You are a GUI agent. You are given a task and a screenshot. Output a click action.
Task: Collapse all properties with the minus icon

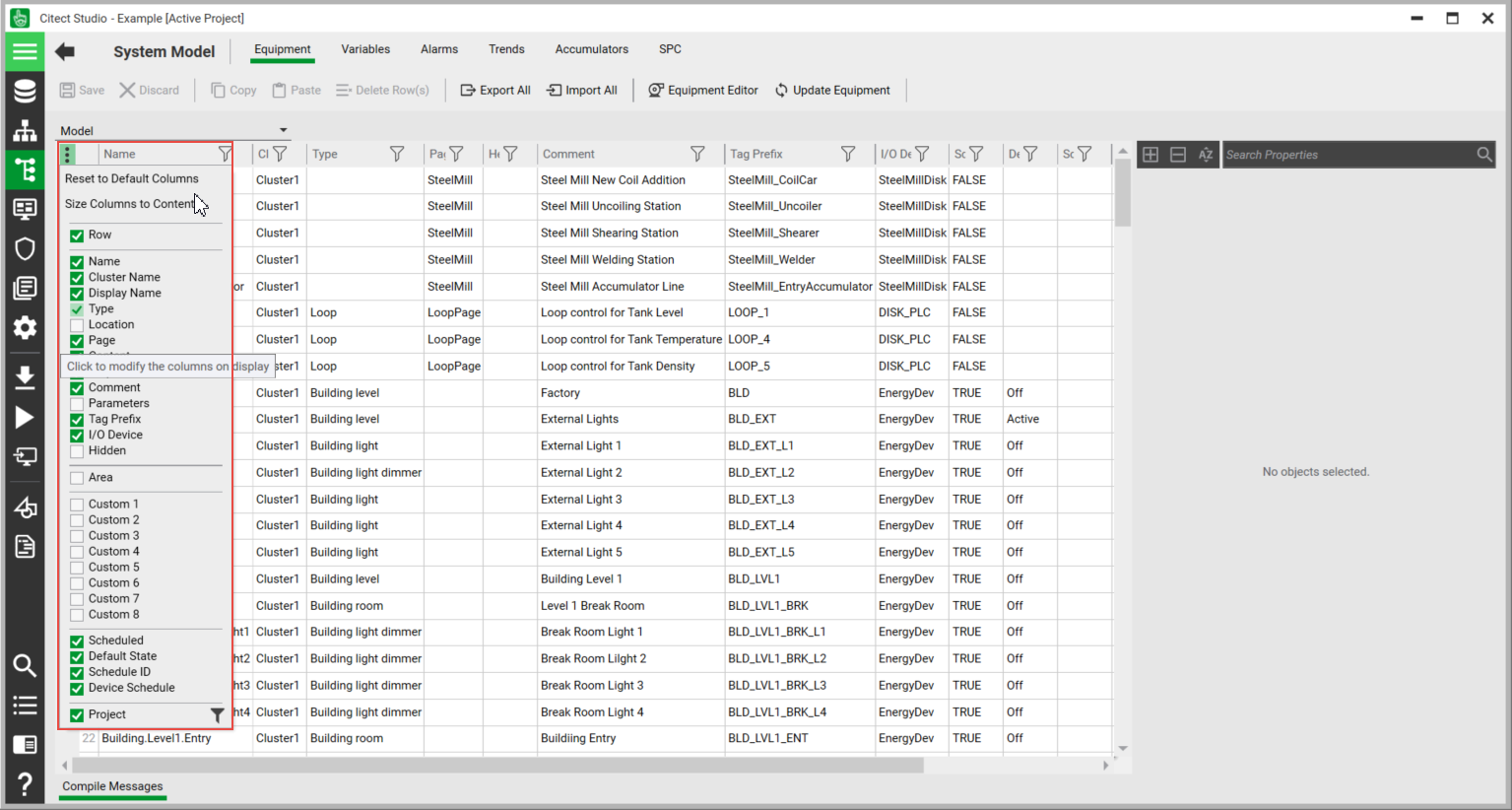(1178, 154)
